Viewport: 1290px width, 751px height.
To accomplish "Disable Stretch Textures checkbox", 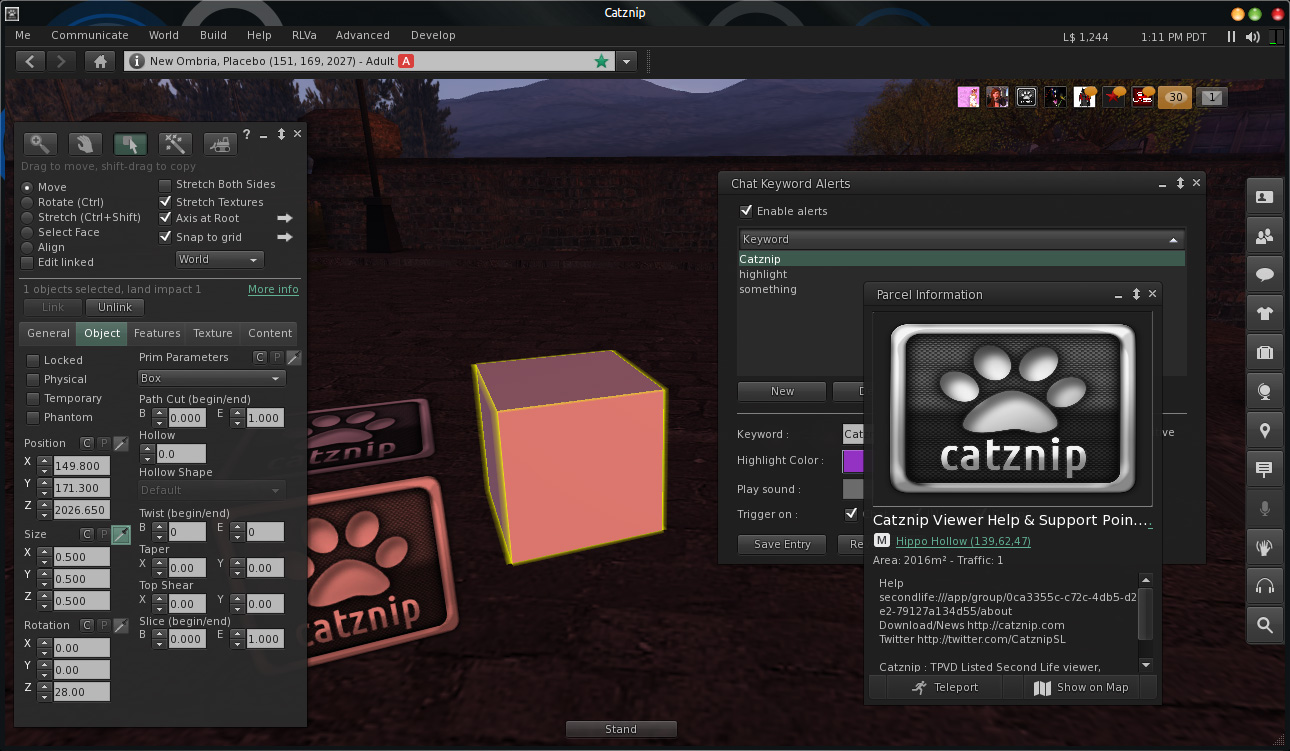I will [x=166, y=202].
